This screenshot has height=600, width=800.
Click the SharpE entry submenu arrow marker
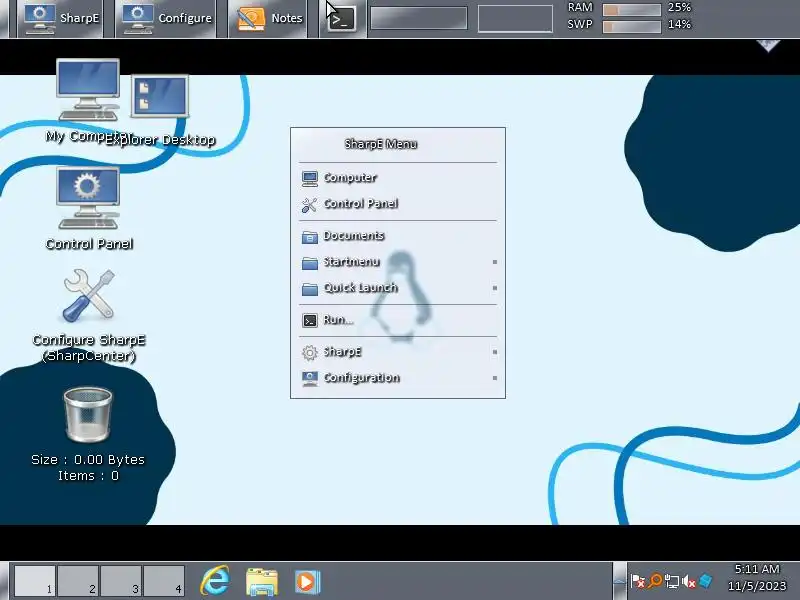494,353
